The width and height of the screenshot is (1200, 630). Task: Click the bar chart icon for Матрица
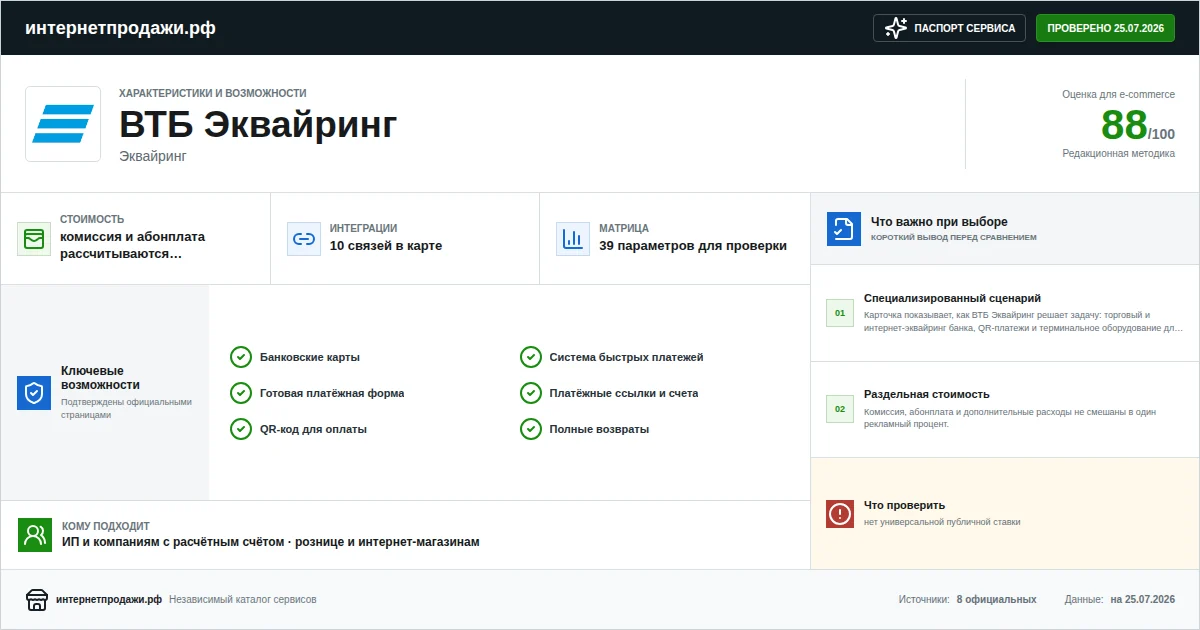tap(573, 239)
